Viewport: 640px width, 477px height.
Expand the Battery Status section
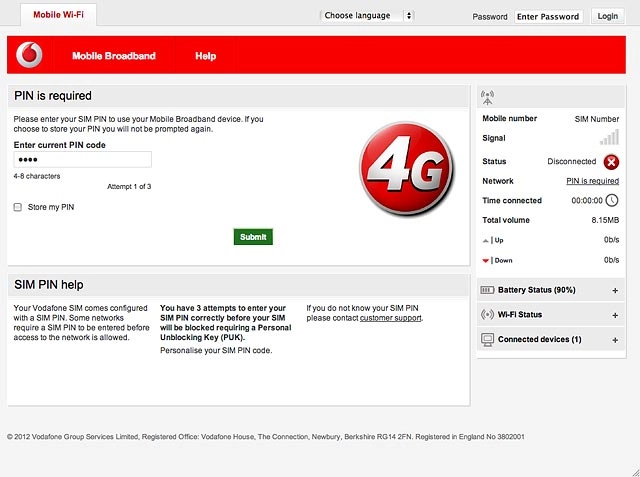click(x=615, y=291)
